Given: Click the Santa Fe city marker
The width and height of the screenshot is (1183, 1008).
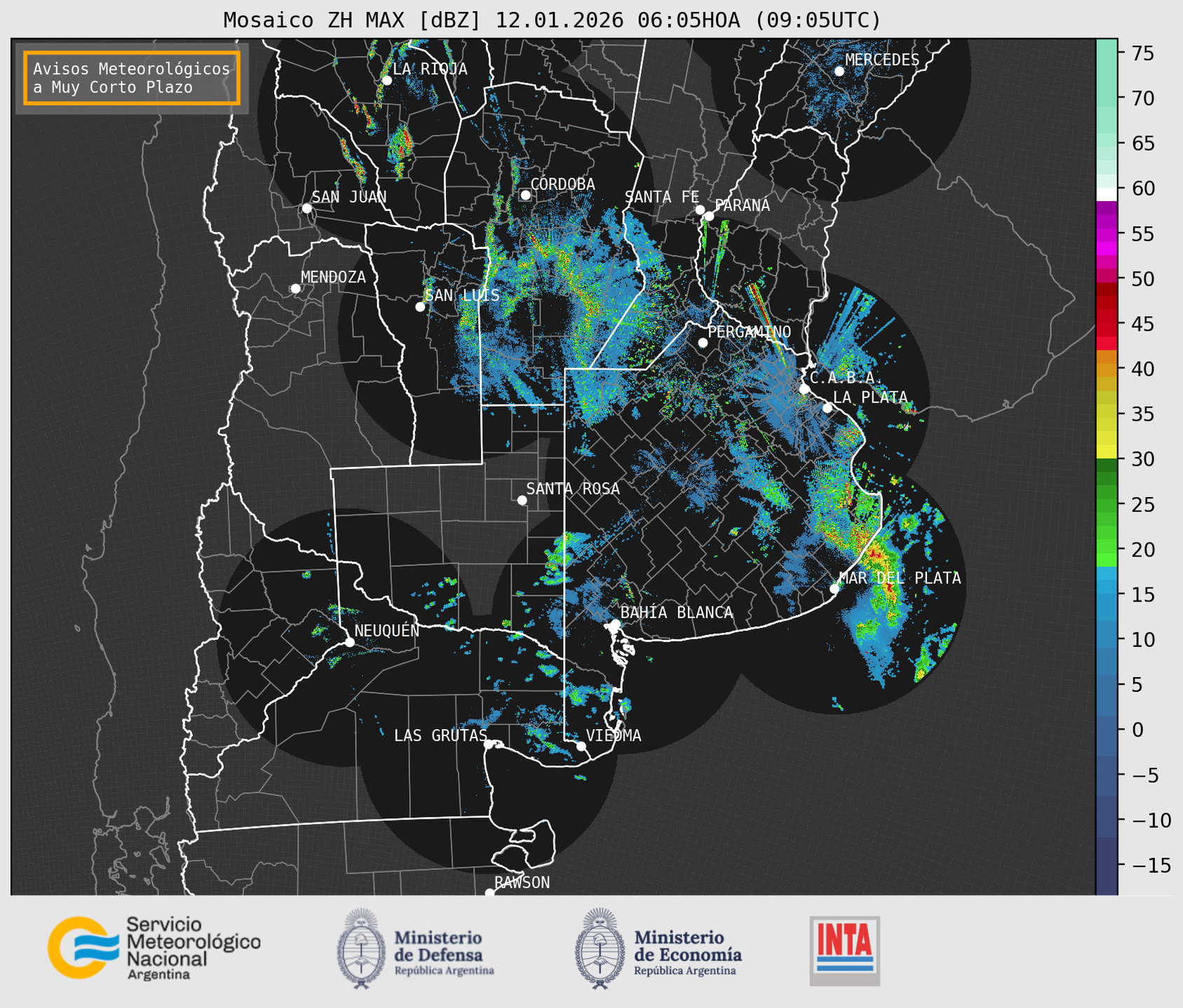Looking at the screenshot, I should pos(700,210).
